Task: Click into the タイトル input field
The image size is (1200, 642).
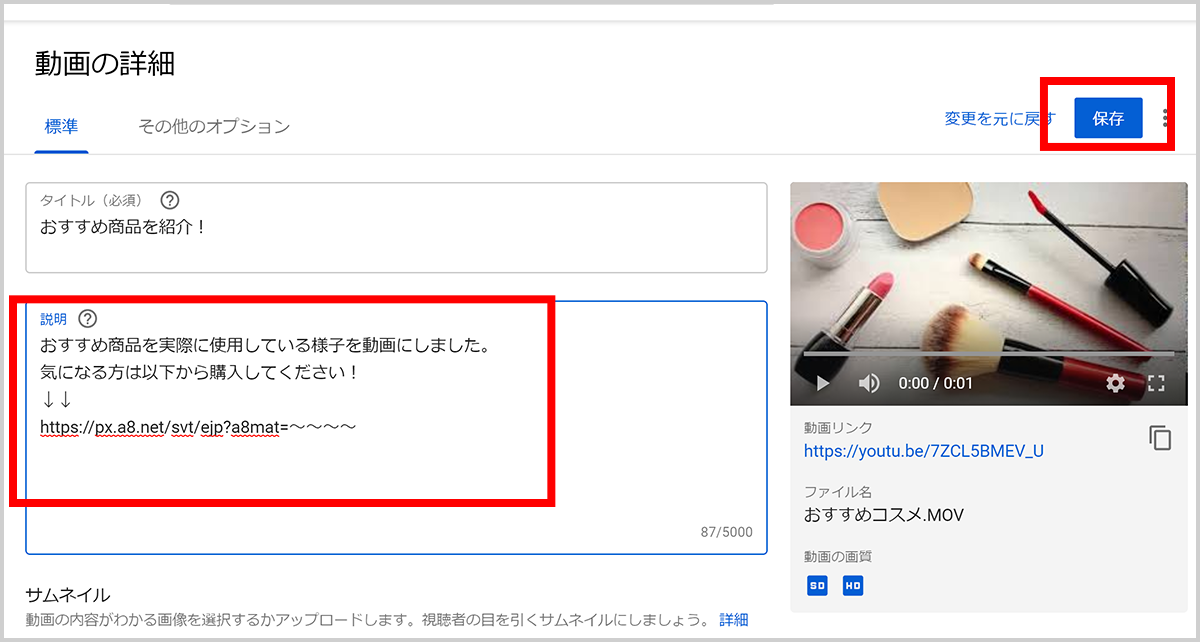Action: 396,228
